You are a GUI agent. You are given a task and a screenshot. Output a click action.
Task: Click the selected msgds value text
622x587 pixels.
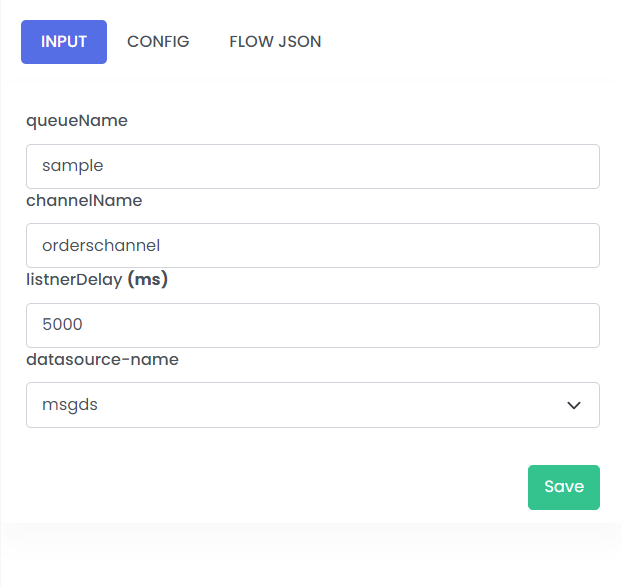tap(70, 405)
